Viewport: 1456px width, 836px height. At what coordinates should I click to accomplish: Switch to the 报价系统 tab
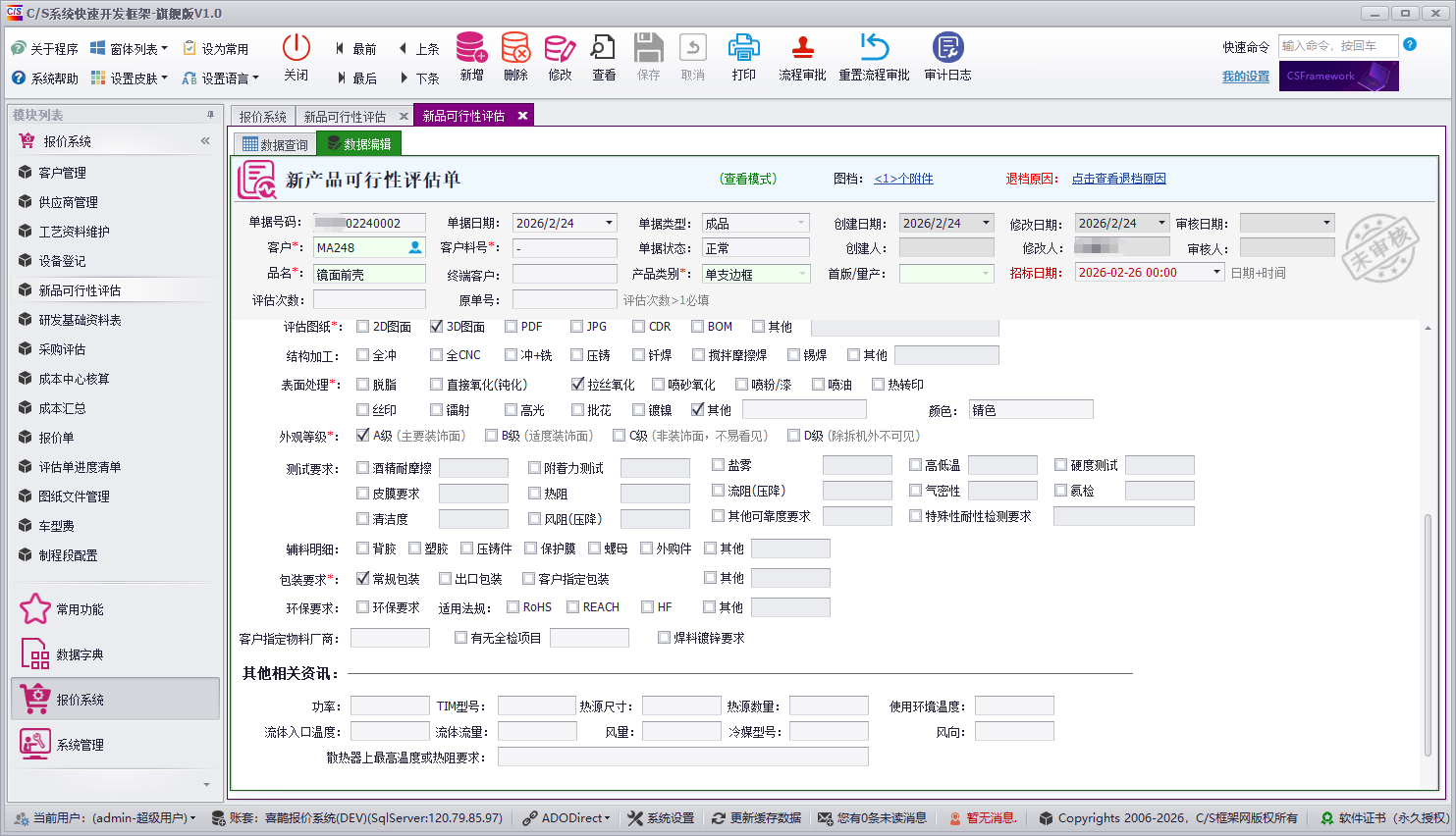tap(262, 116)
